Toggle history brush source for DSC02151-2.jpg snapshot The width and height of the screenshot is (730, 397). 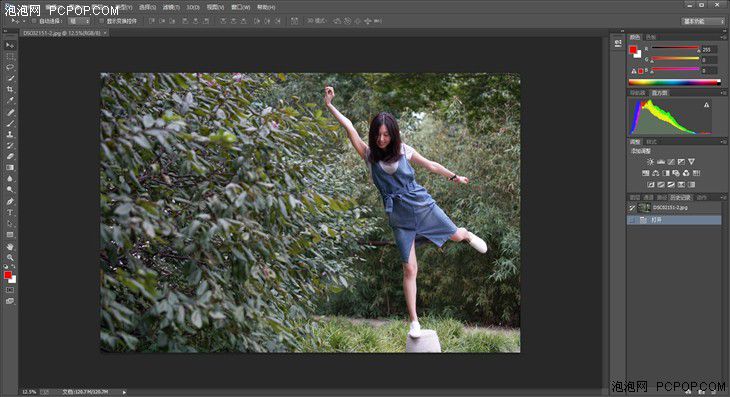(632, 208)
